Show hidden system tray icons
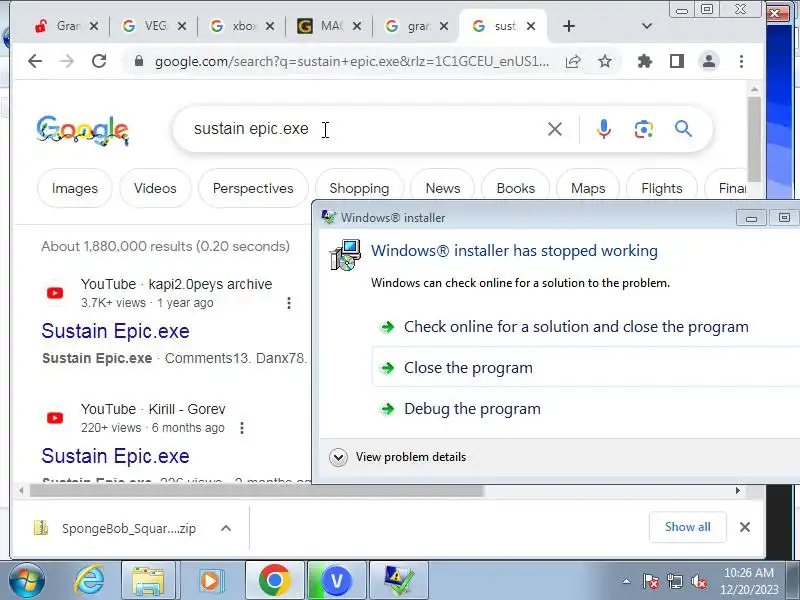The width and height of the screenshot is (800, 600). (626, 581)
